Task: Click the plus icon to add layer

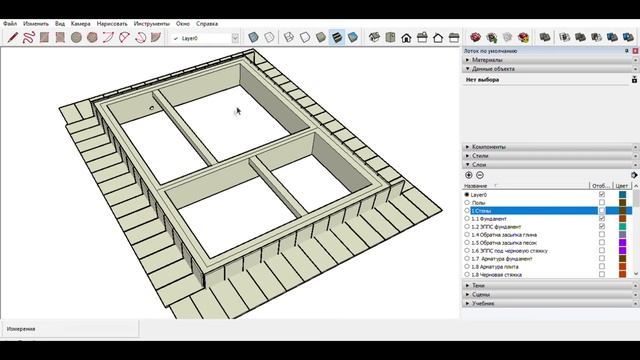Action: tap(469, 175)
